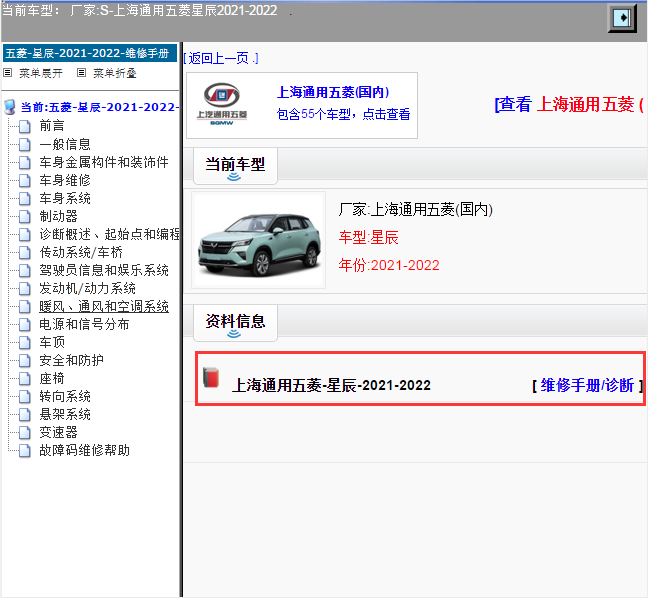Click the page icon next to 发动机/动力系统
648x598 pixels.
[25, 288]
